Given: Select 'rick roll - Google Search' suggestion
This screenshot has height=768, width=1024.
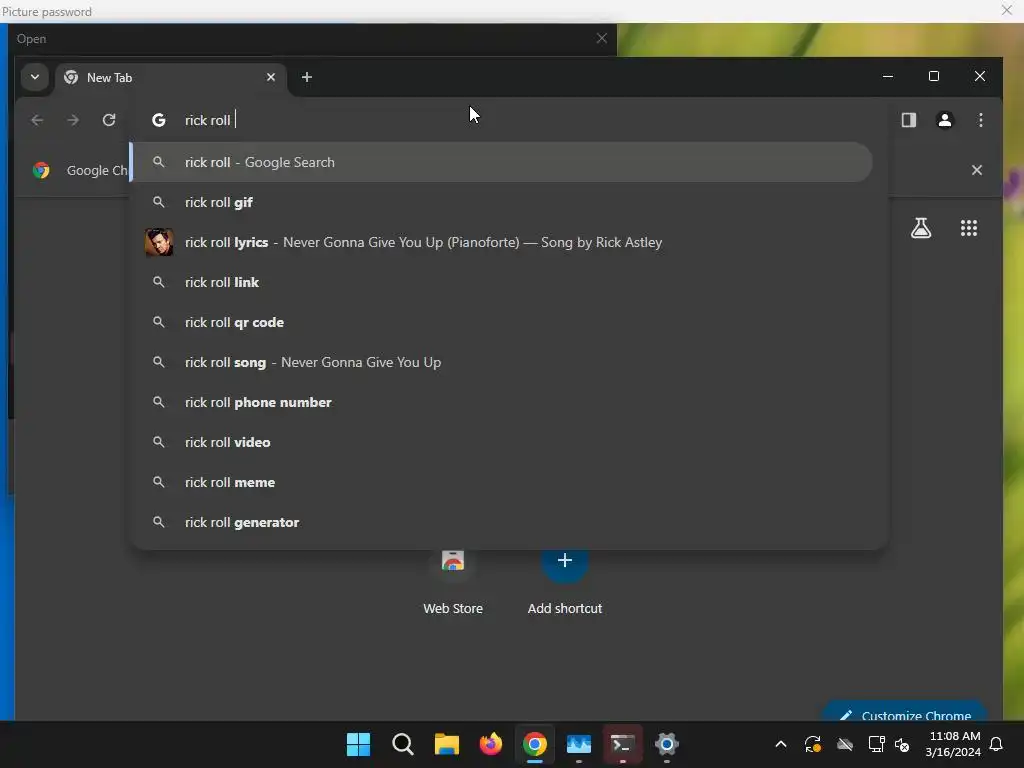Looking at the screenshot, I should point(502,162).
